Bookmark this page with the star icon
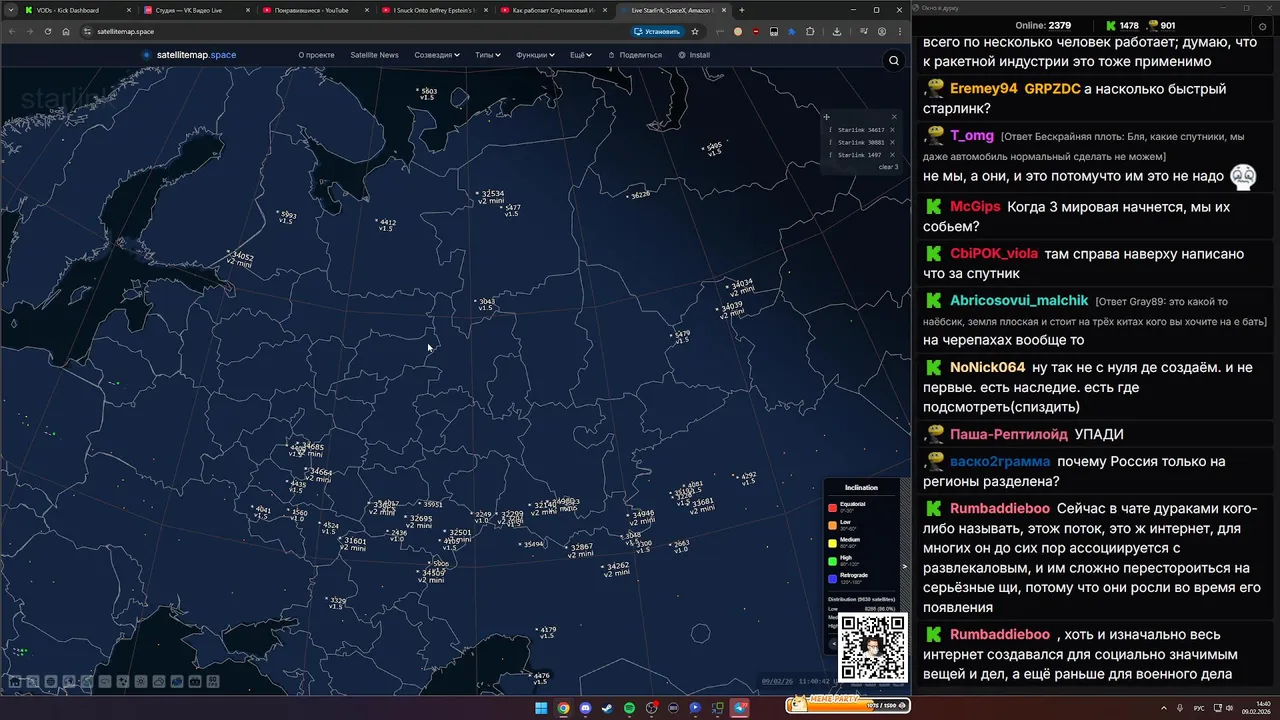The width and height of the screenshot is (1280, 720). pyautogui.click(x=695, y=31)
